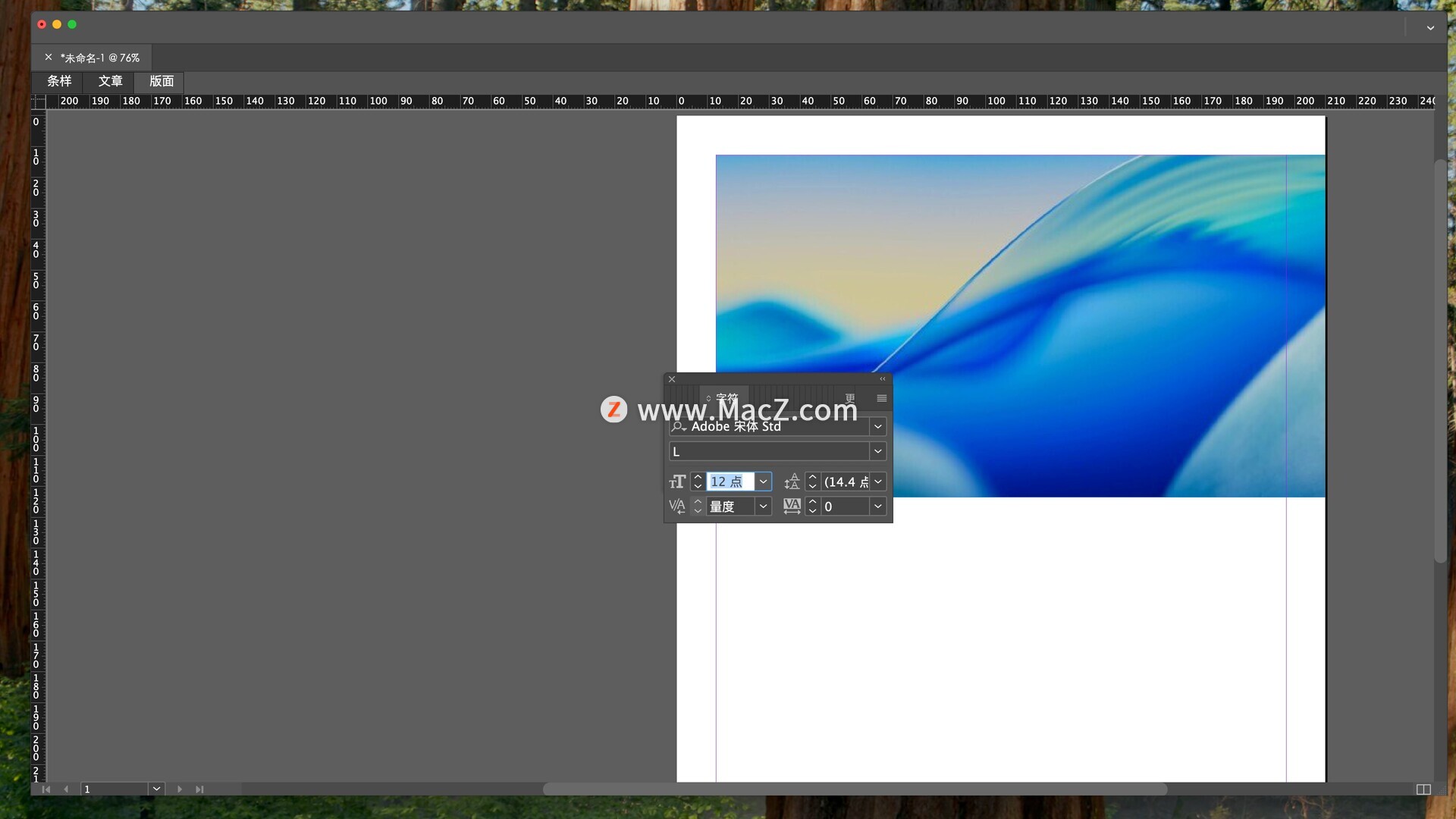Go to the next page
Image resolution: width=1456 pixels, height=819 pixels.
[180, 789]
